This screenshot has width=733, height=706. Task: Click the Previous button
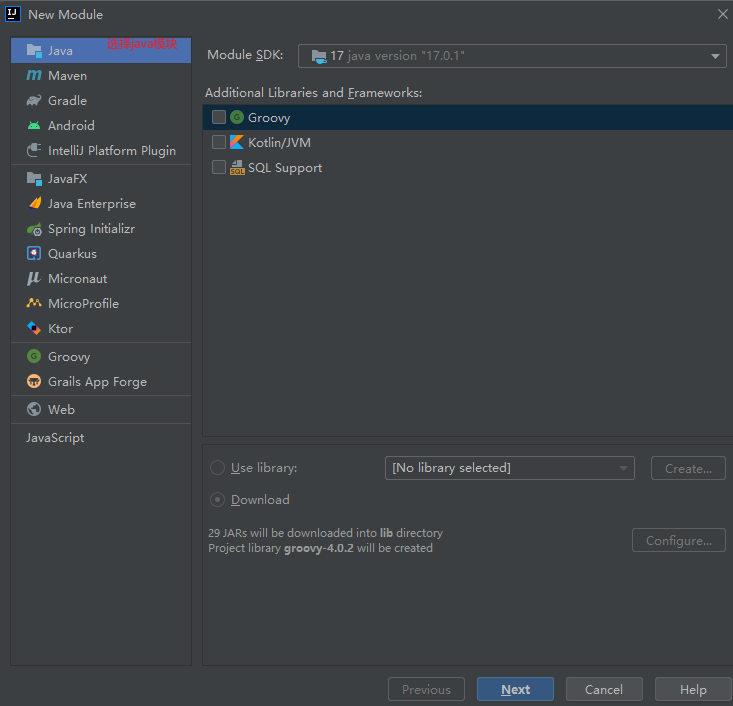[x=426, y=689]
